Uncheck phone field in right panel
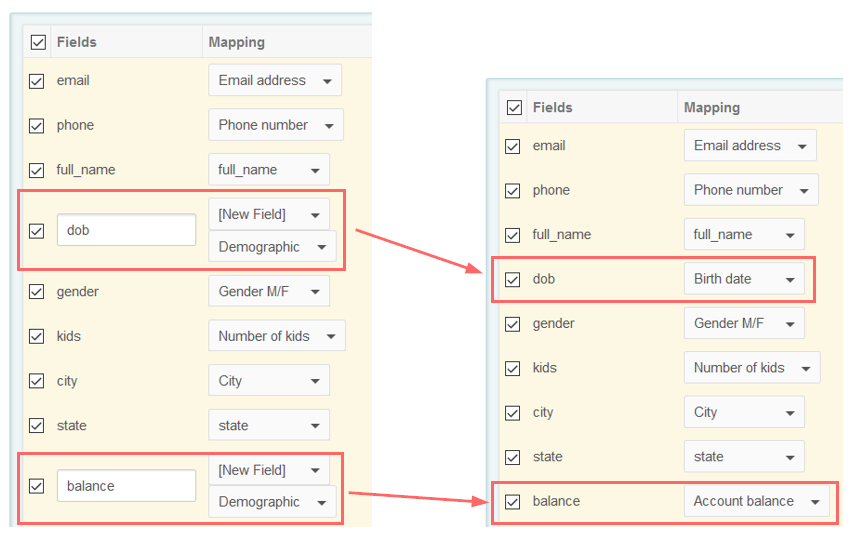This screenshot has width=852, height=534. (512, 191)
